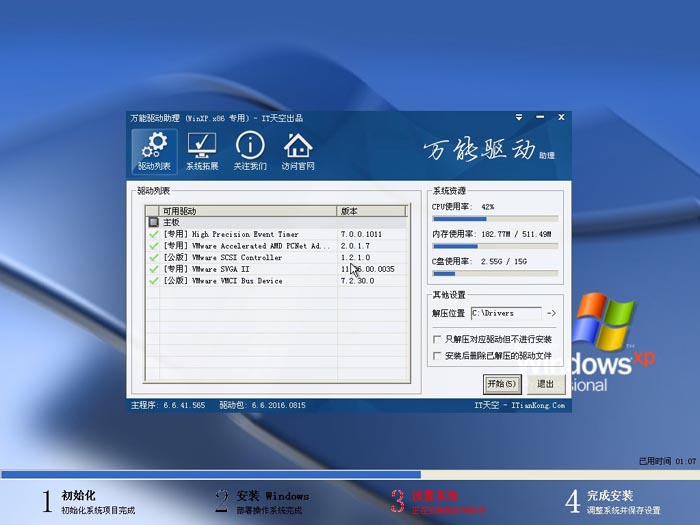Click the 版本 column header
The width and height of the screenshot is (700, 525).
[x=370, y=211]
